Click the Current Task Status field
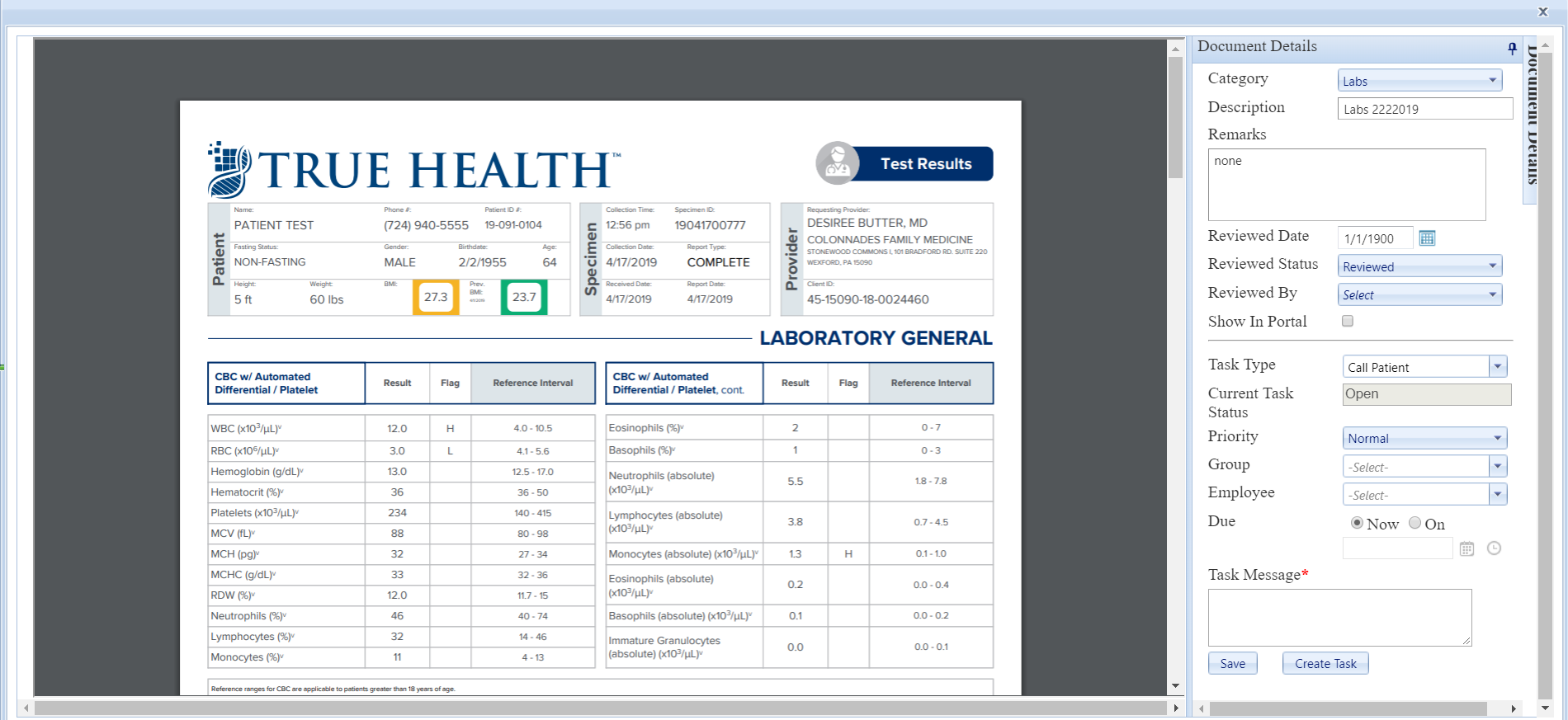 (1427, 394)
